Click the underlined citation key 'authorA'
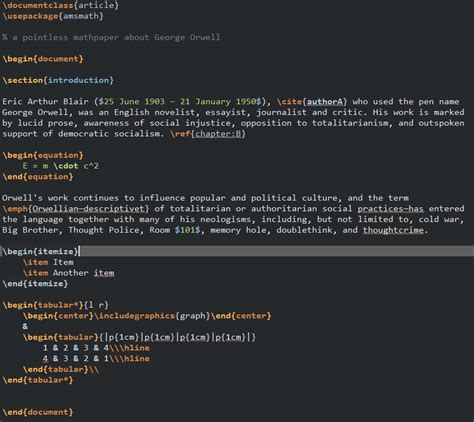Viewport: 474px width, 422px height. (x=324, y=102)
